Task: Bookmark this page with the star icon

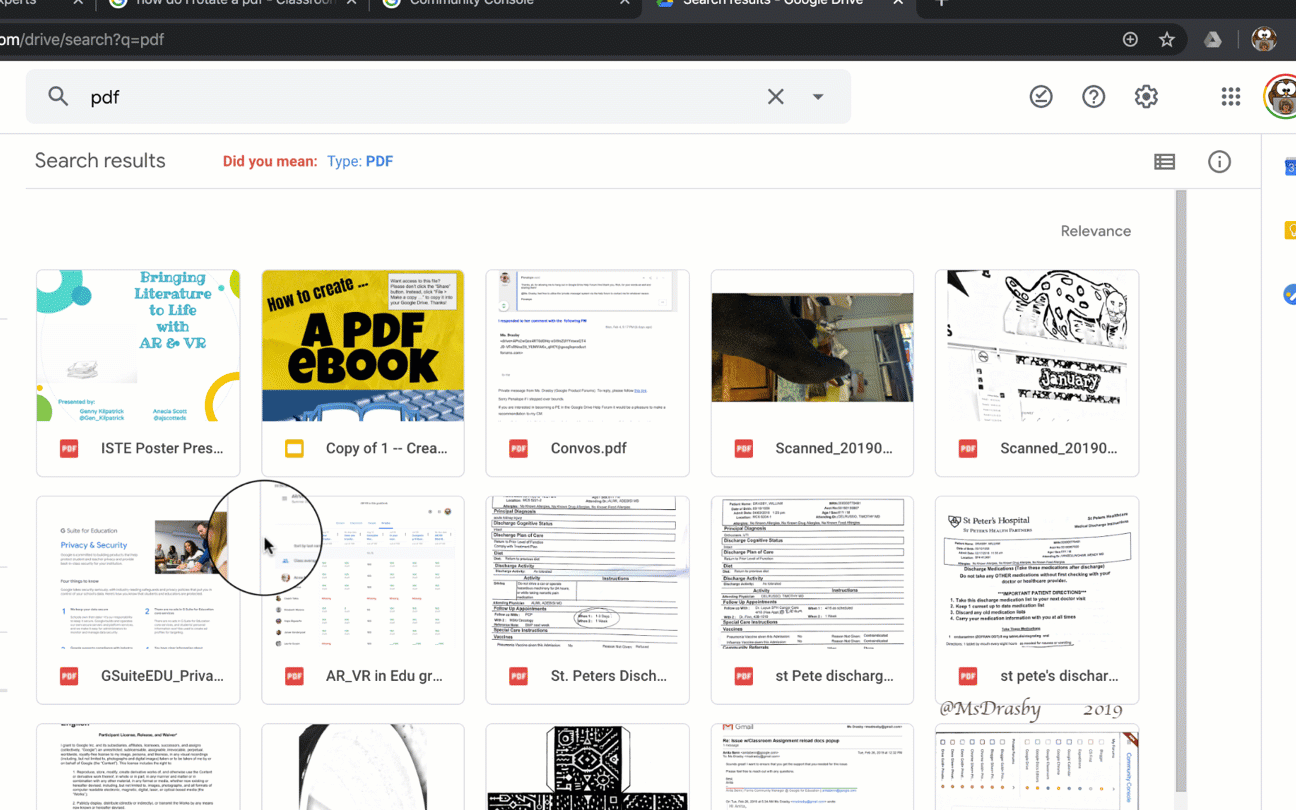Action: point(1167,39)
